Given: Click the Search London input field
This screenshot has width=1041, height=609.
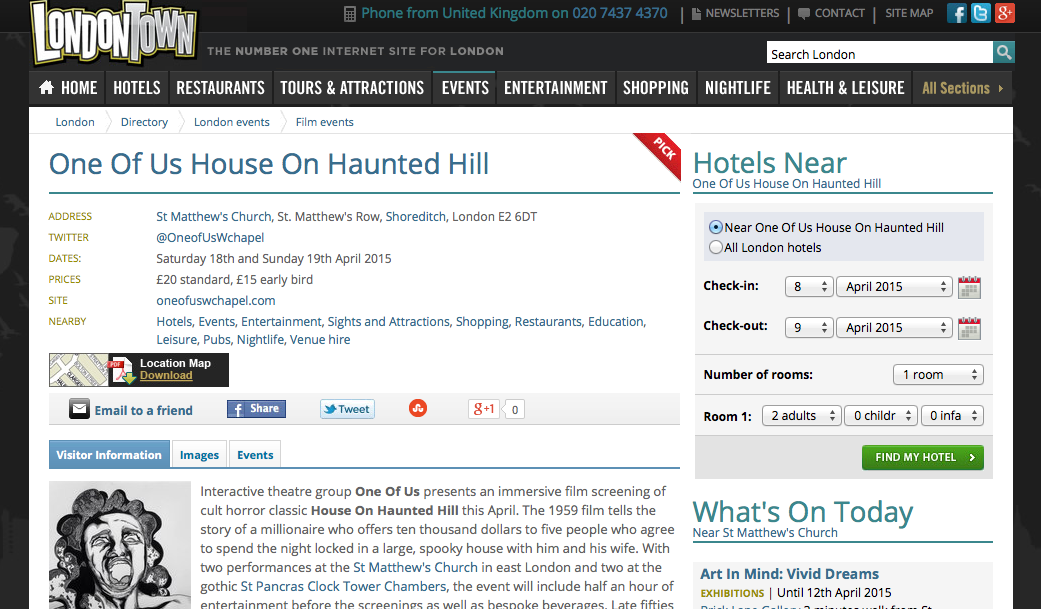Looking at the screenshot, I should tap(879, 54).
